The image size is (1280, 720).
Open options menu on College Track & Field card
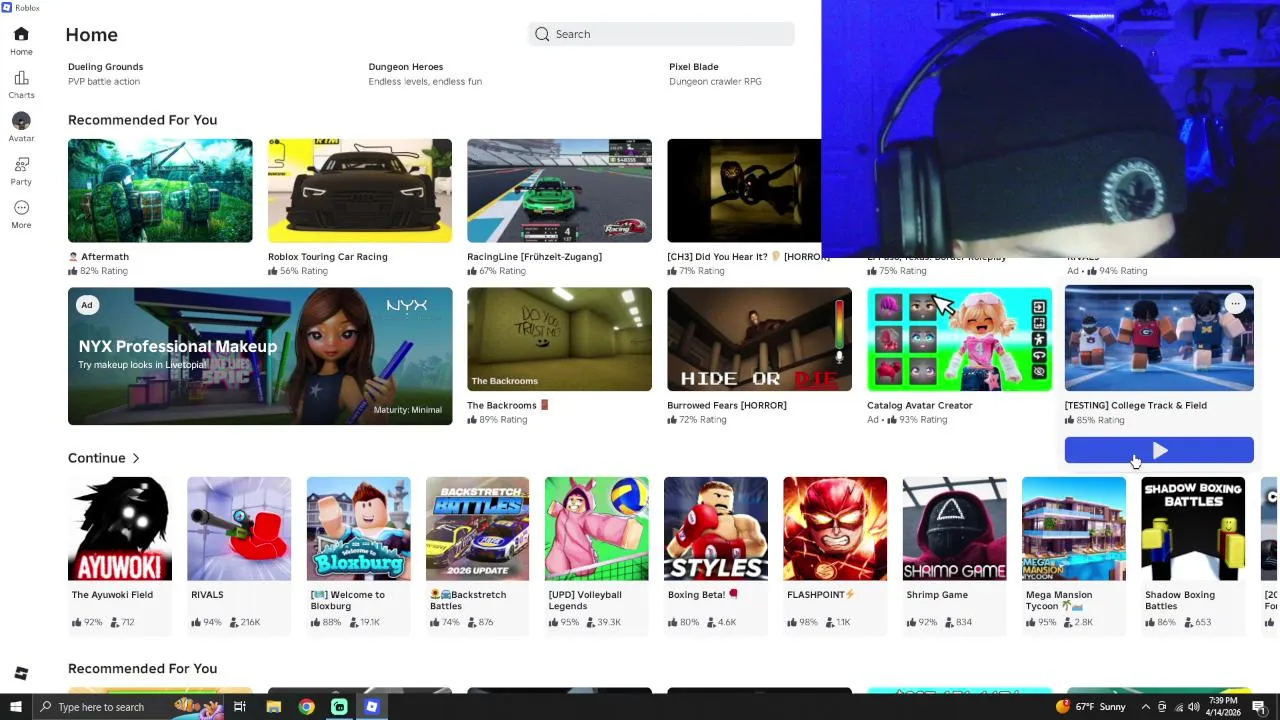pos(1235,303)
